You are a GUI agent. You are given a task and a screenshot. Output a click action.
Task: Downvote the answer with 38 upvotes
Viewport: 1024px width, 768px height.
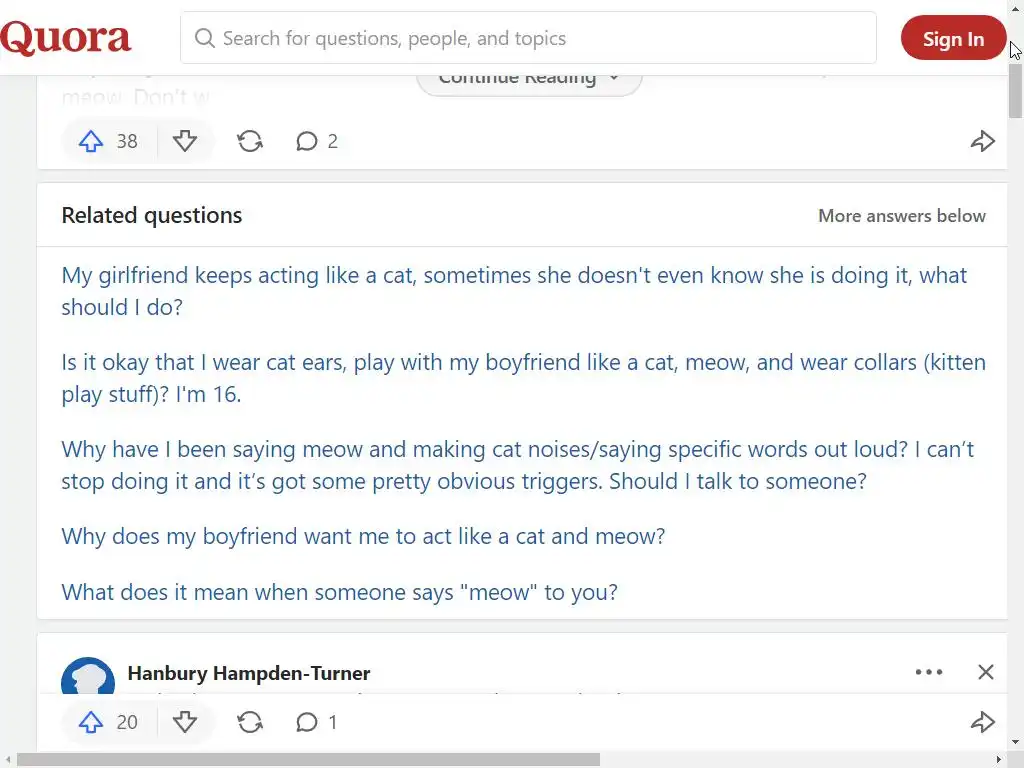click(x=185, y=141)
